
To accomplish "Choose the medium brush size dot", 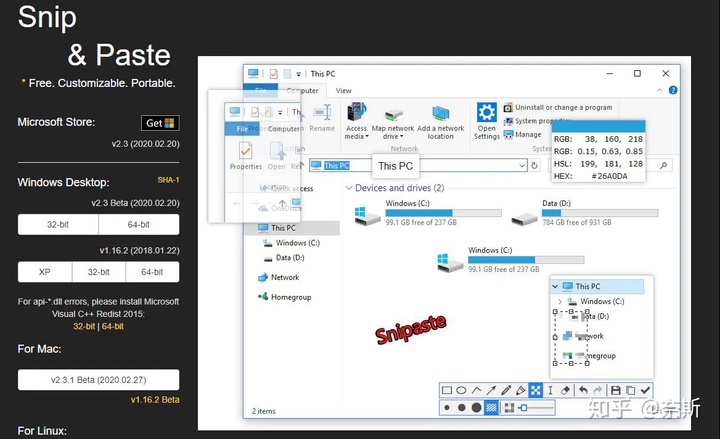I will point(461,407).
